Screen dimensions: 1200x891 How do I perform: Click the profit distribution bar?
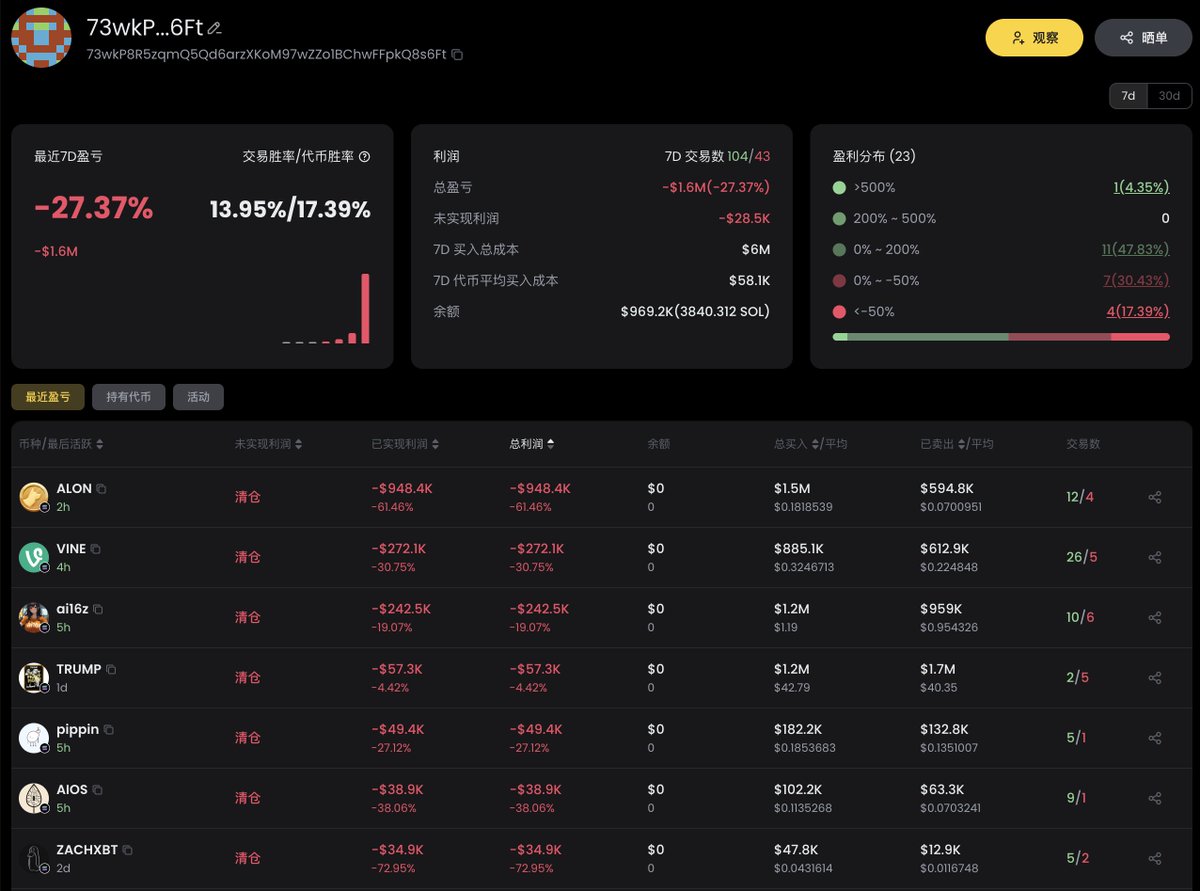pyautogui.click(x=1001, y=337)
